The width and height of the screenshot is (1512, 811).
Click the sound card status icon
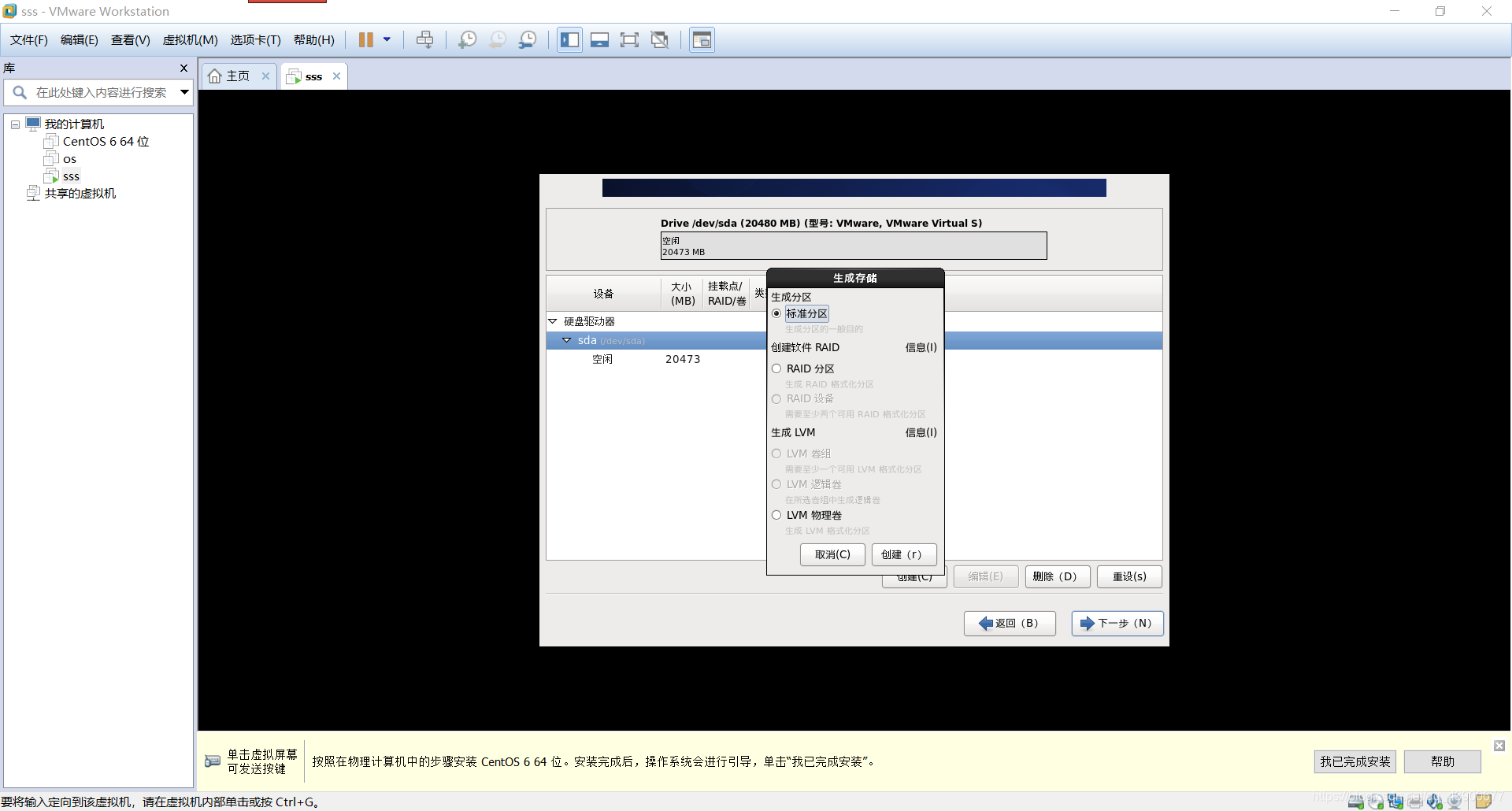[1435, 802]
